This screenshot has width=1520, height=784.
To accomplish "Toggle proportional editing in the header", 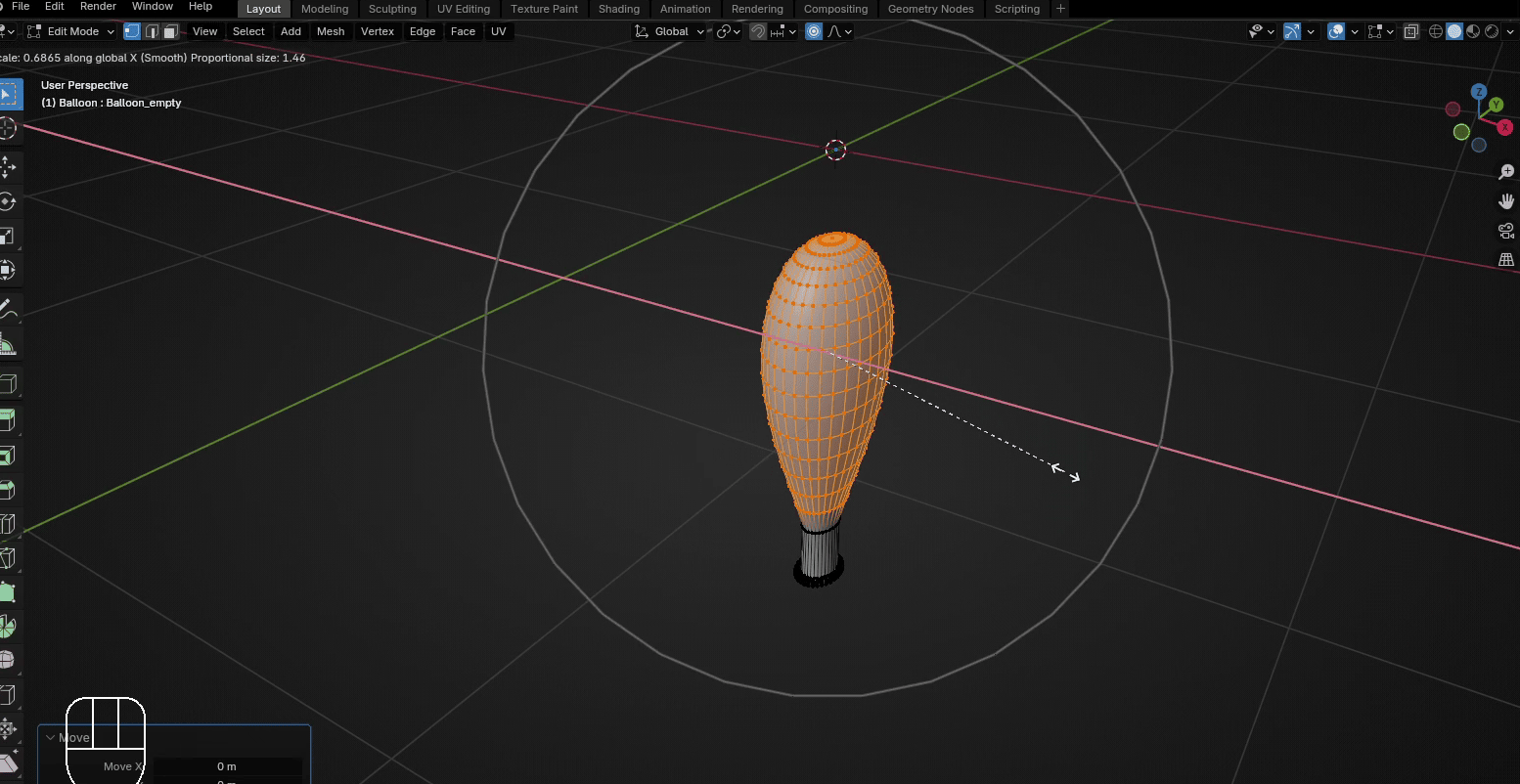I will [x=814, y=31].
